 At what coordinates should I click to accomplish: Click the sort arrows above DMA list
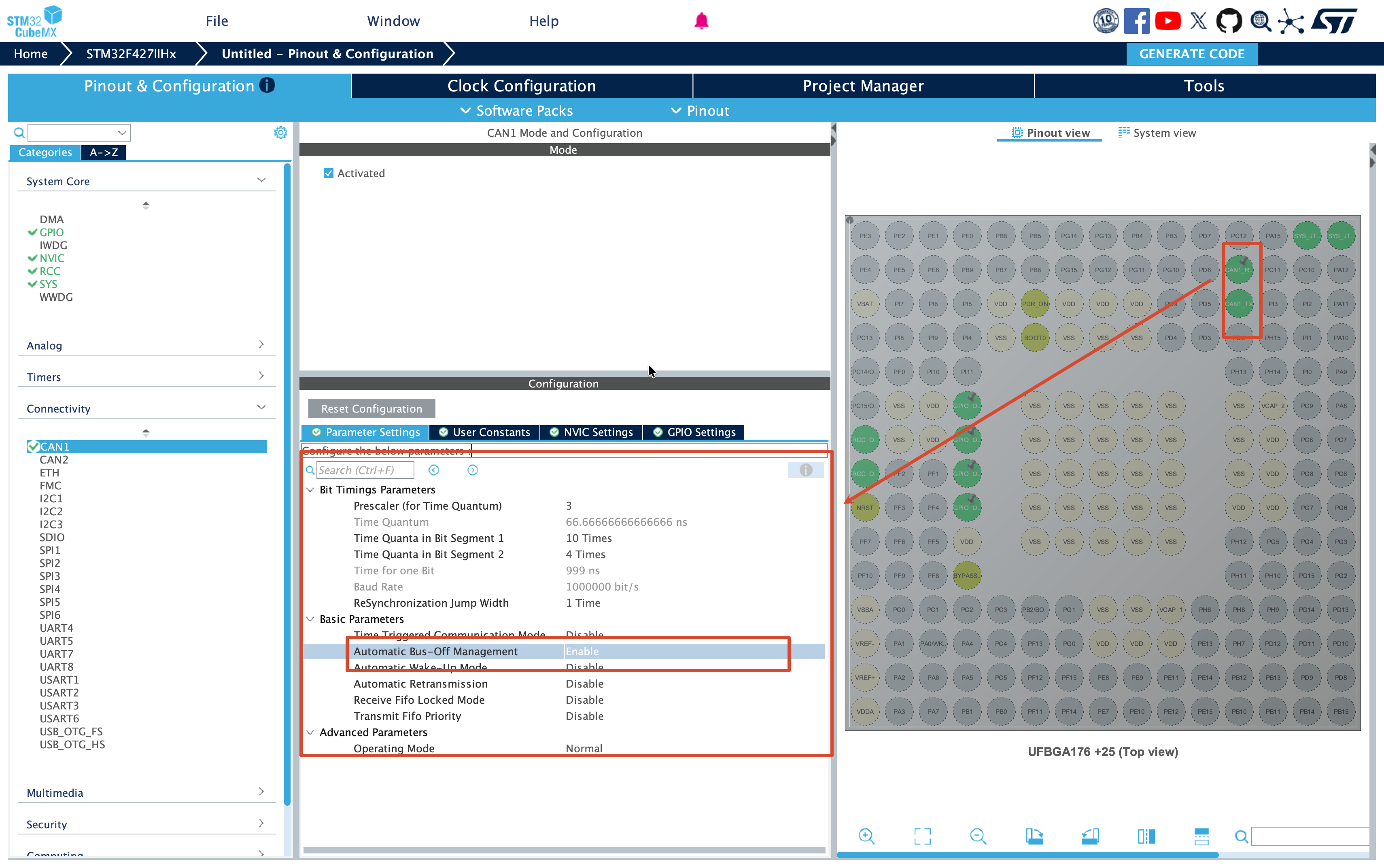point(146,205)
